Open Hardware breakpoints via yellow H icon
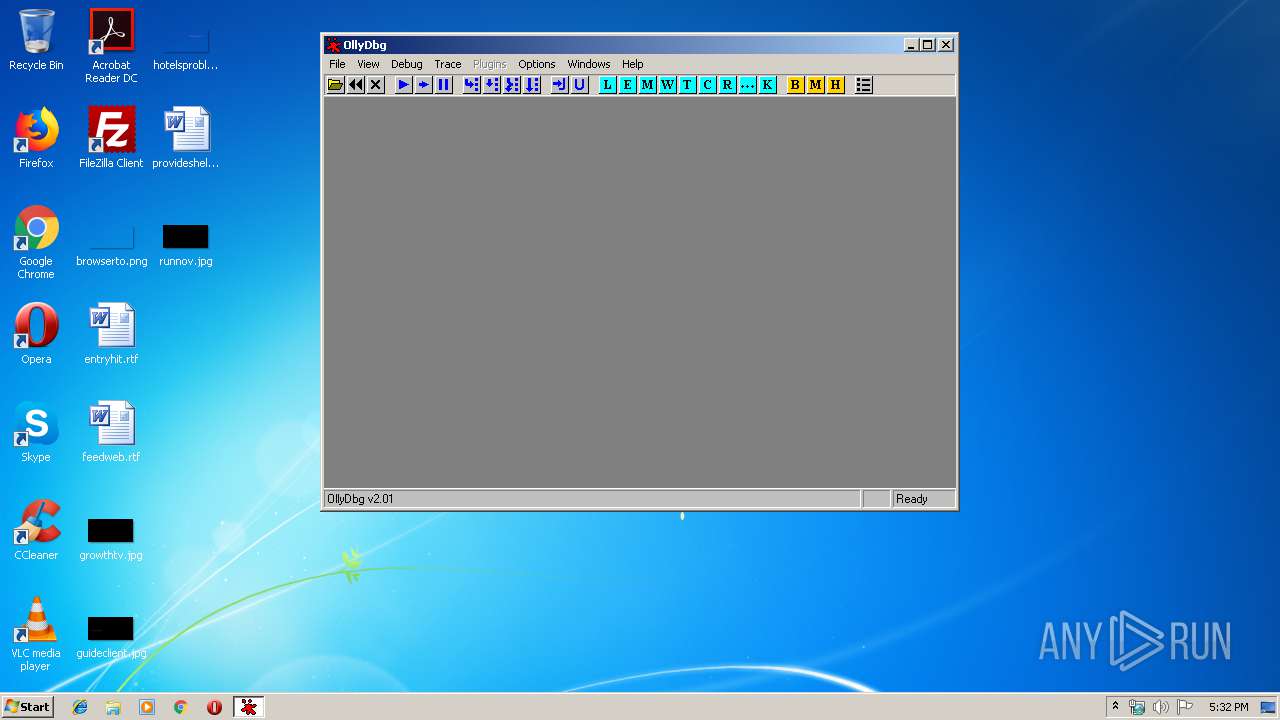This screenshot has width=1280, height=720. [x=836, y=85]
